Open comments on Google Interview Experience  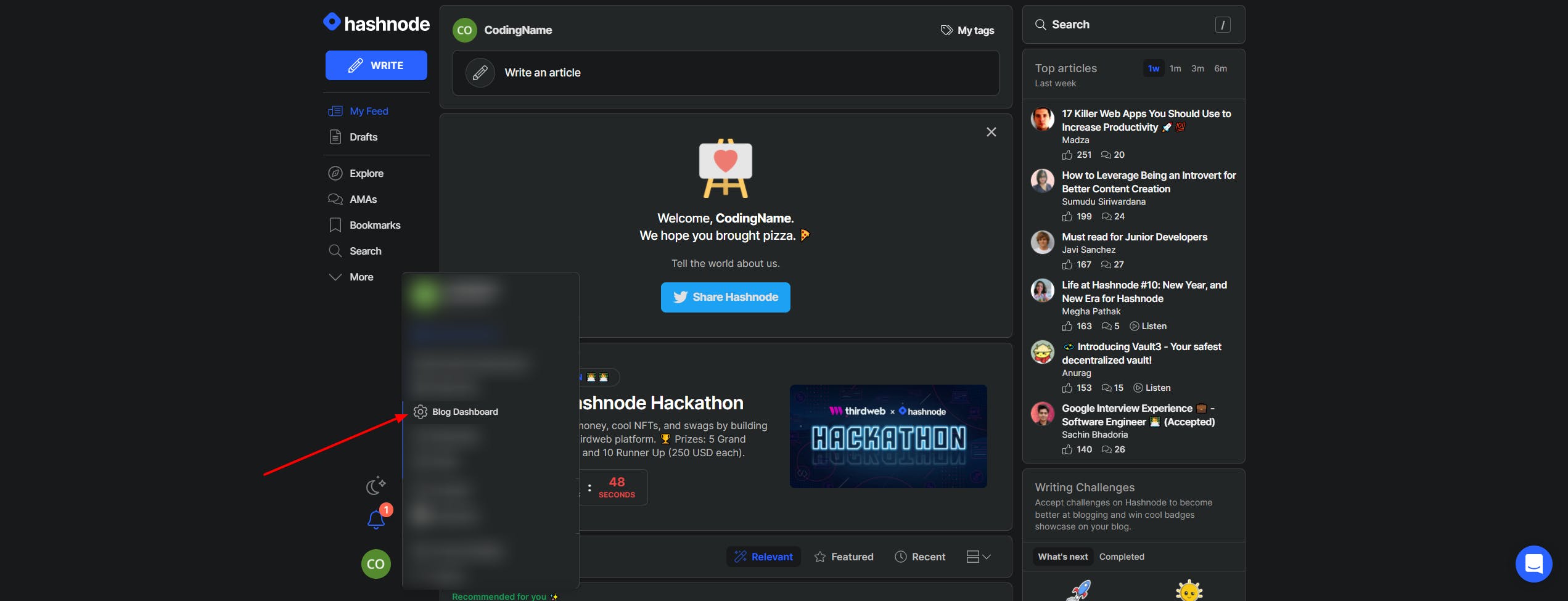click(1114, 449)
